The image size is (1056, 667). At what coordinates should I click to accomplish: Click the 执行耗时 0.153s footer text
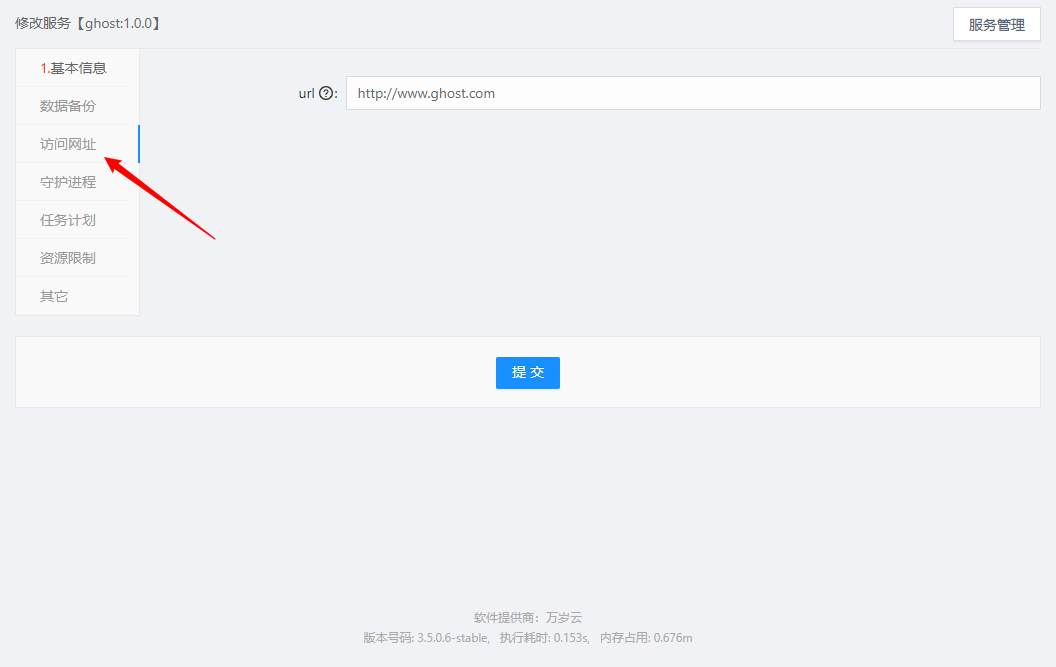point(544,638)
